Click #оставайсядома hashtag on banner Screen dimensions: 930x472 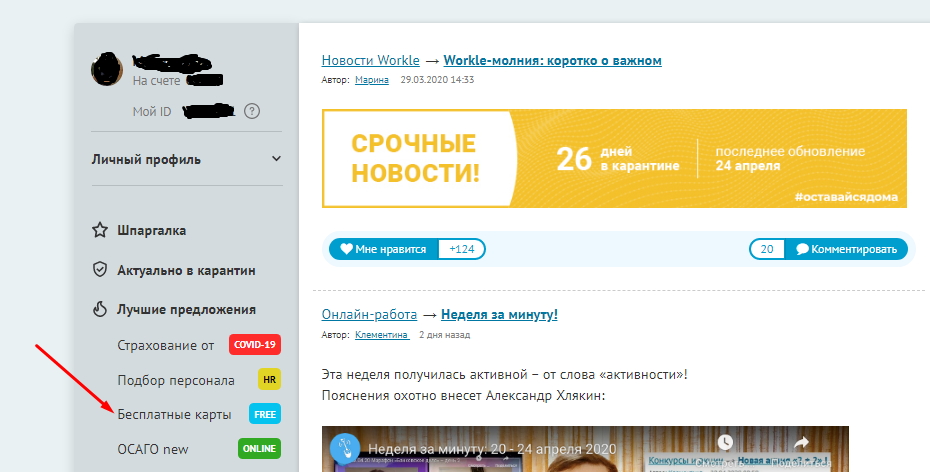846,197
